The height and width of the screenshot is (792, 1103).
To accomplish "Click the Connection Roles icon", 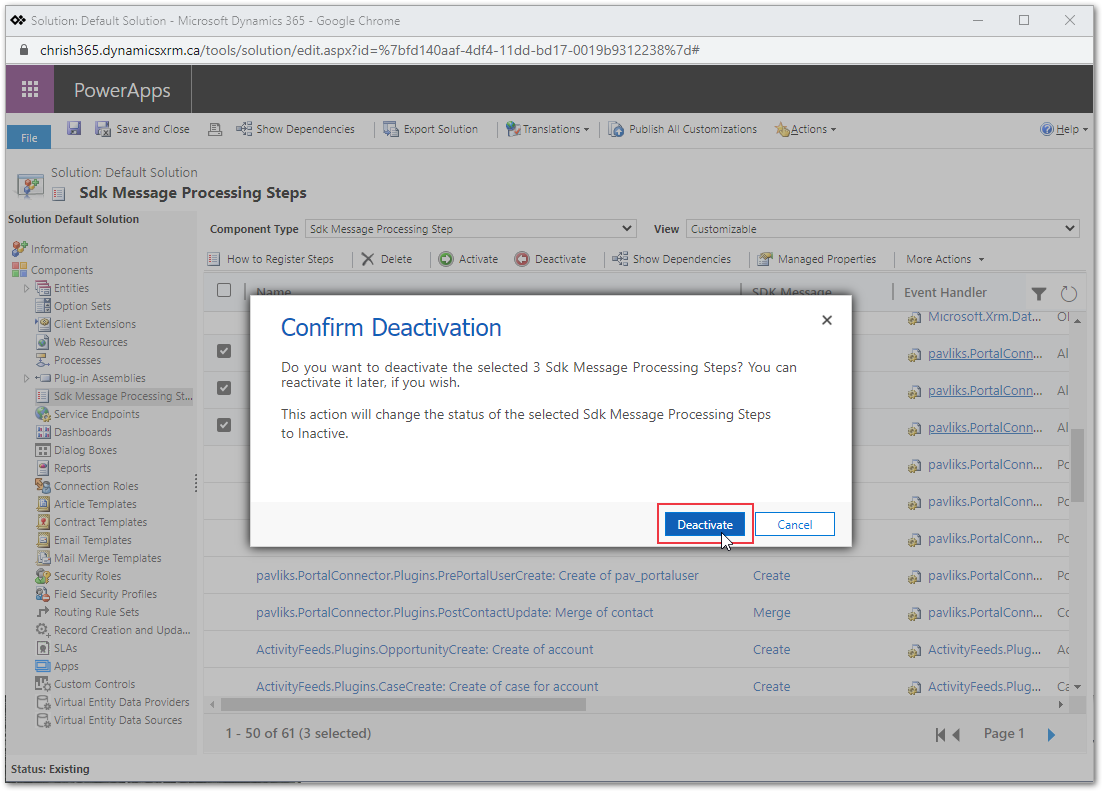I will pos(43,486).
